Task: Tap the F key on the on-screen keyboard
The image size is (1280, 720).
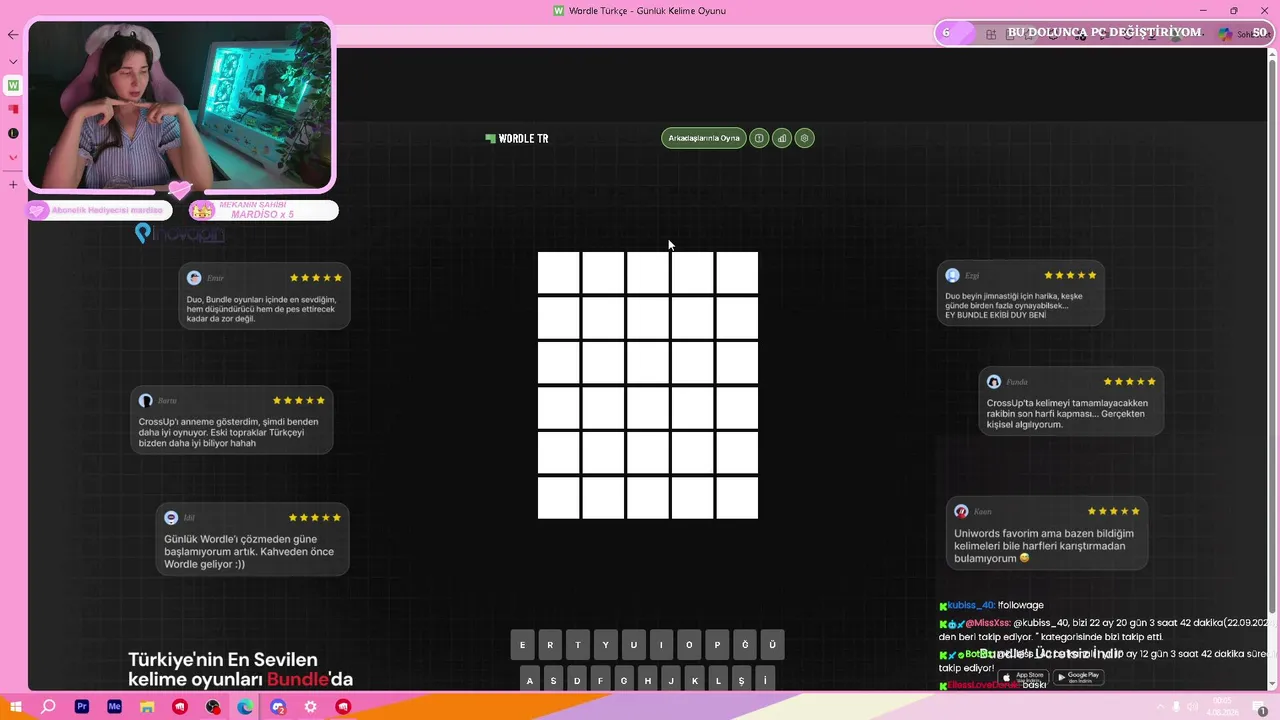Action: [601, 678]
